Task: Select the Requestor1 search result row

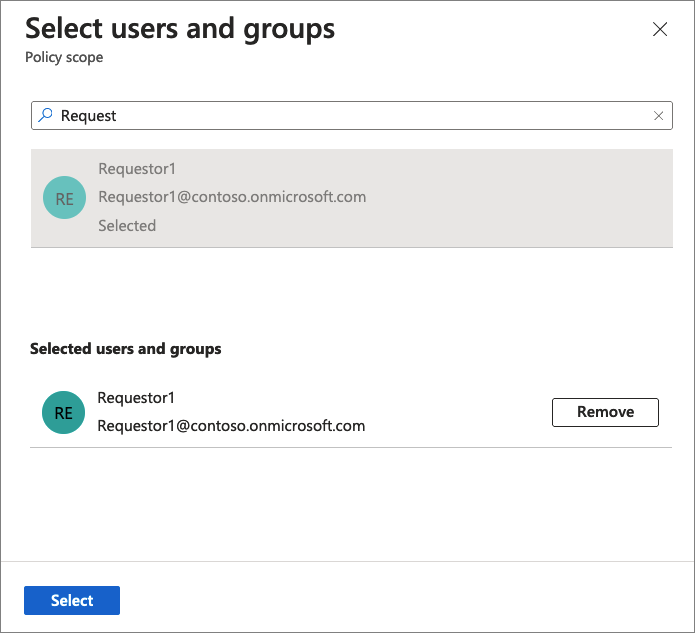Action: click(500, 198)
